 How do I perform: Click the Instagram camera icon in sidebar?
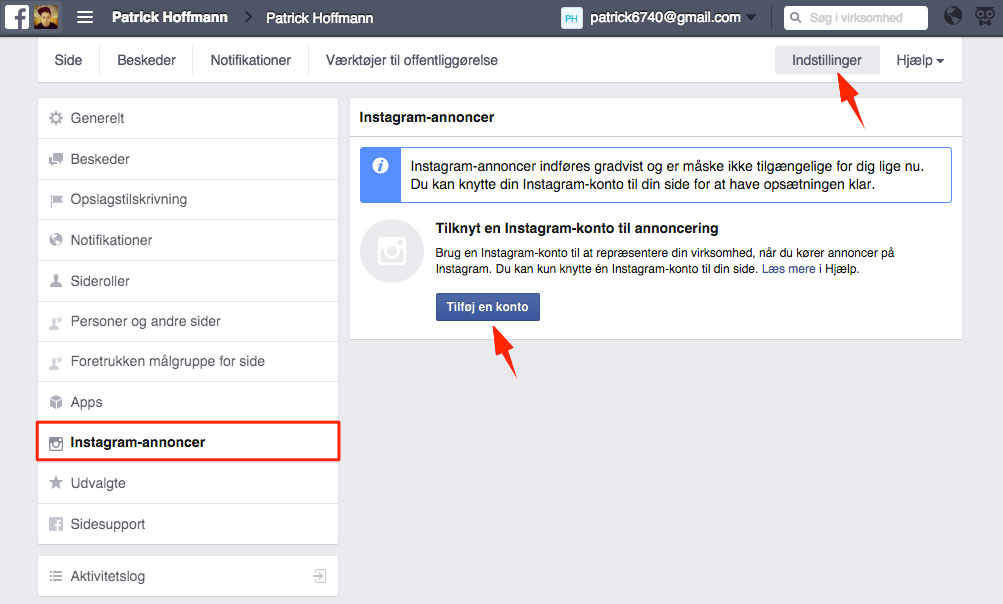click(56, 443)
